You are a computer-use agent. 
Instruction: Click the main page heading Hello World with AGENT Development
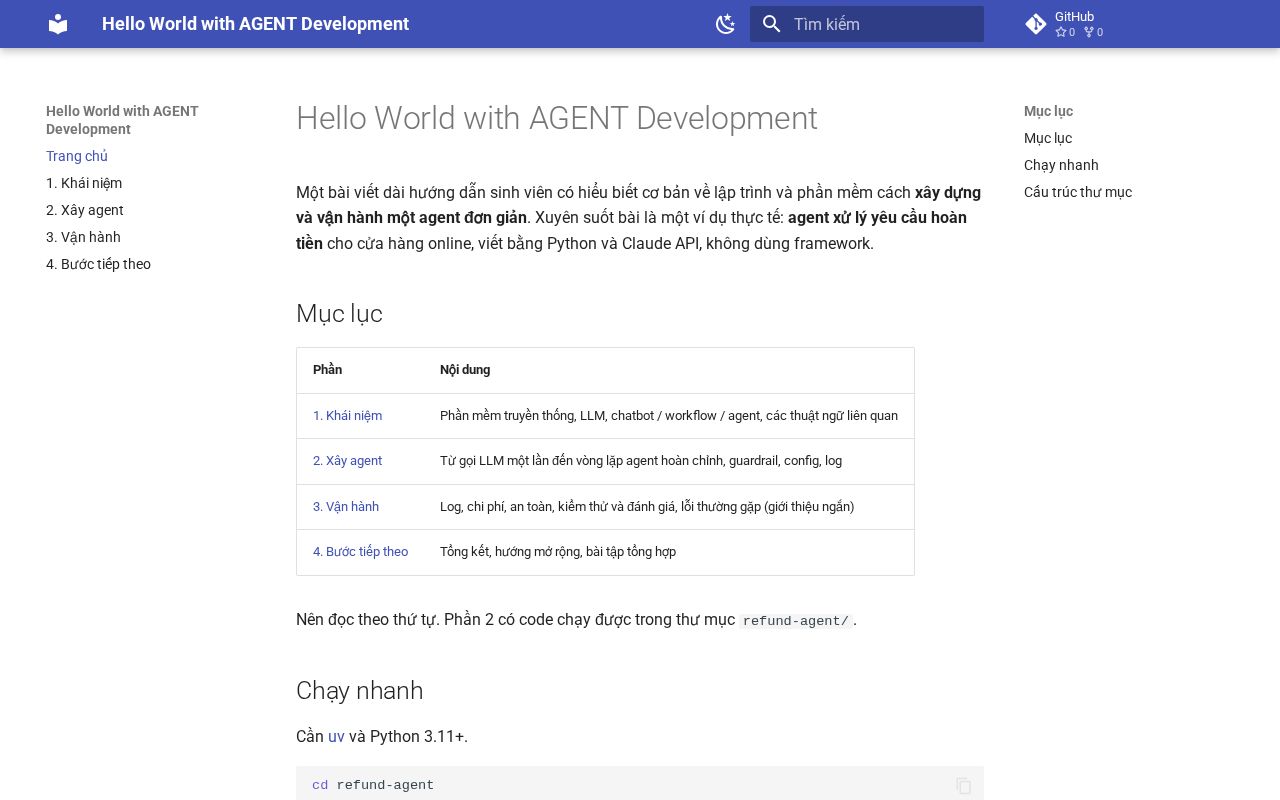coord(557,118)
